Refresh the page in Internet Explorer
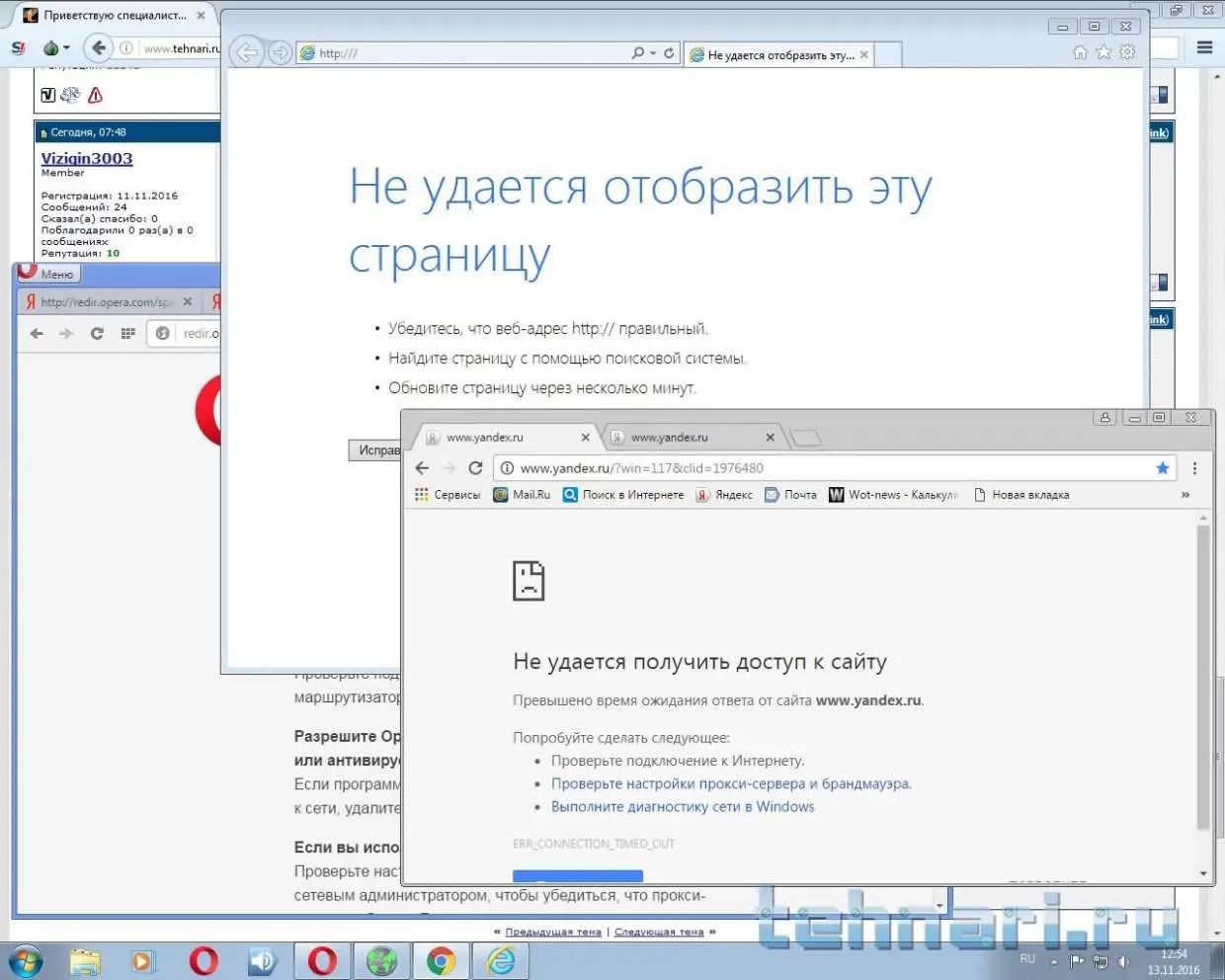The height and width of the screenshot is (980, 1225). (x=670, y=53)
